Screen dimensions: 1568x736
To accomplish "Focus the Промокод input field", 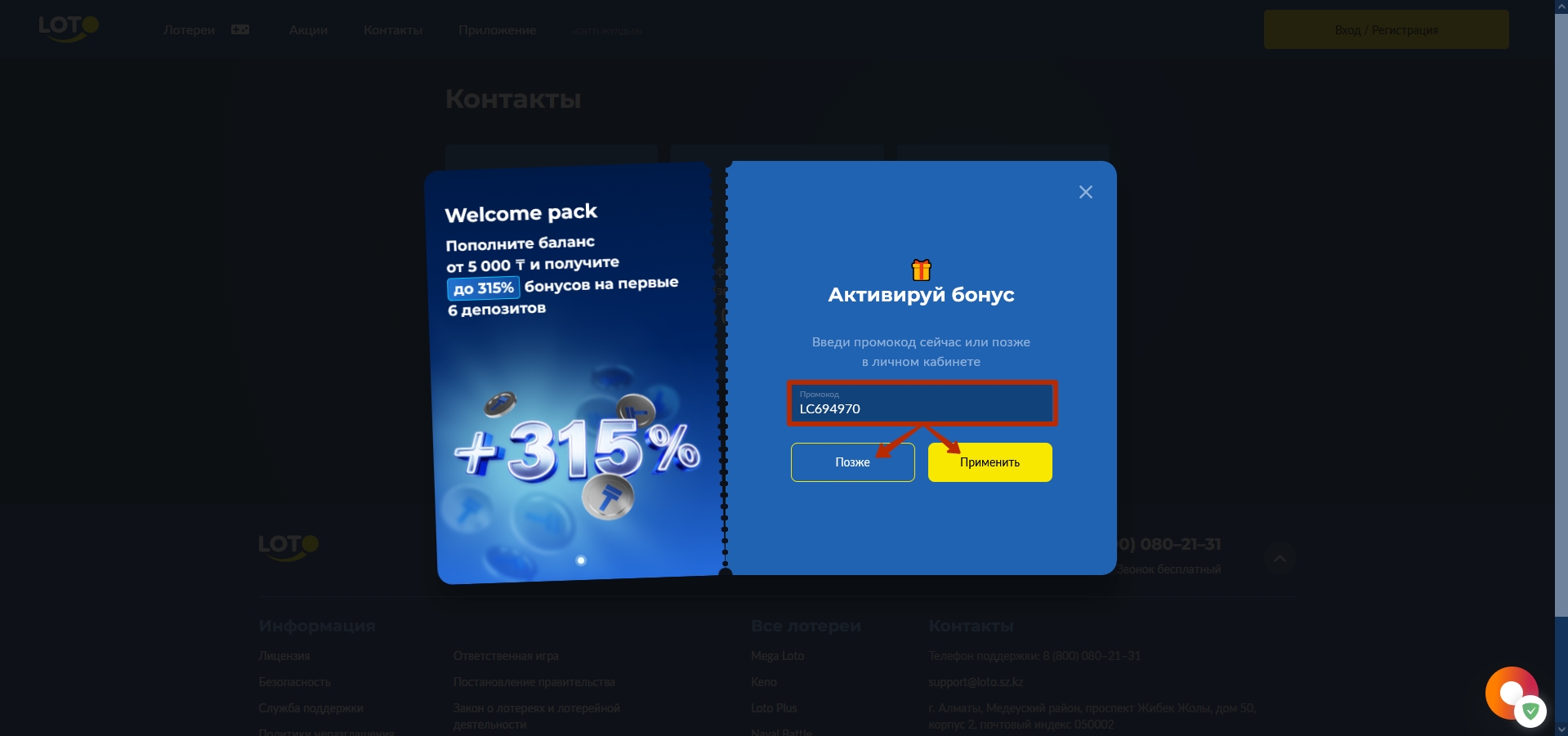I will click(x=922, y=404).
